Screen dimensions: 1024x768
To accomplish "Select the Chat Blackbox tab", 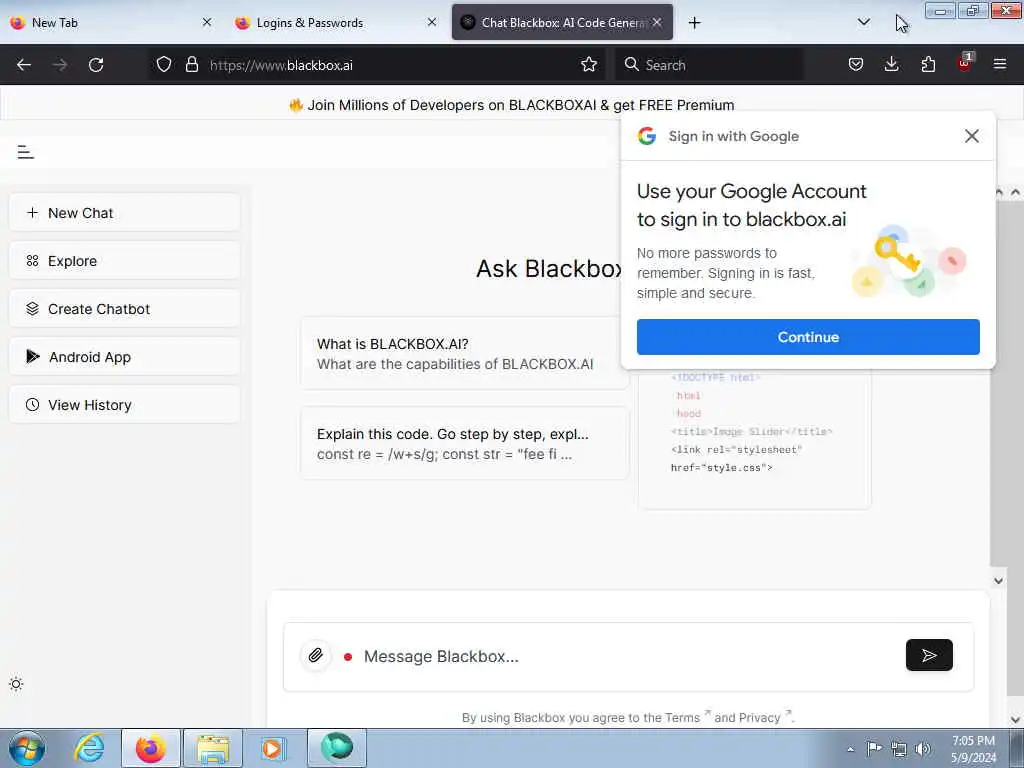I will point(562,22).
